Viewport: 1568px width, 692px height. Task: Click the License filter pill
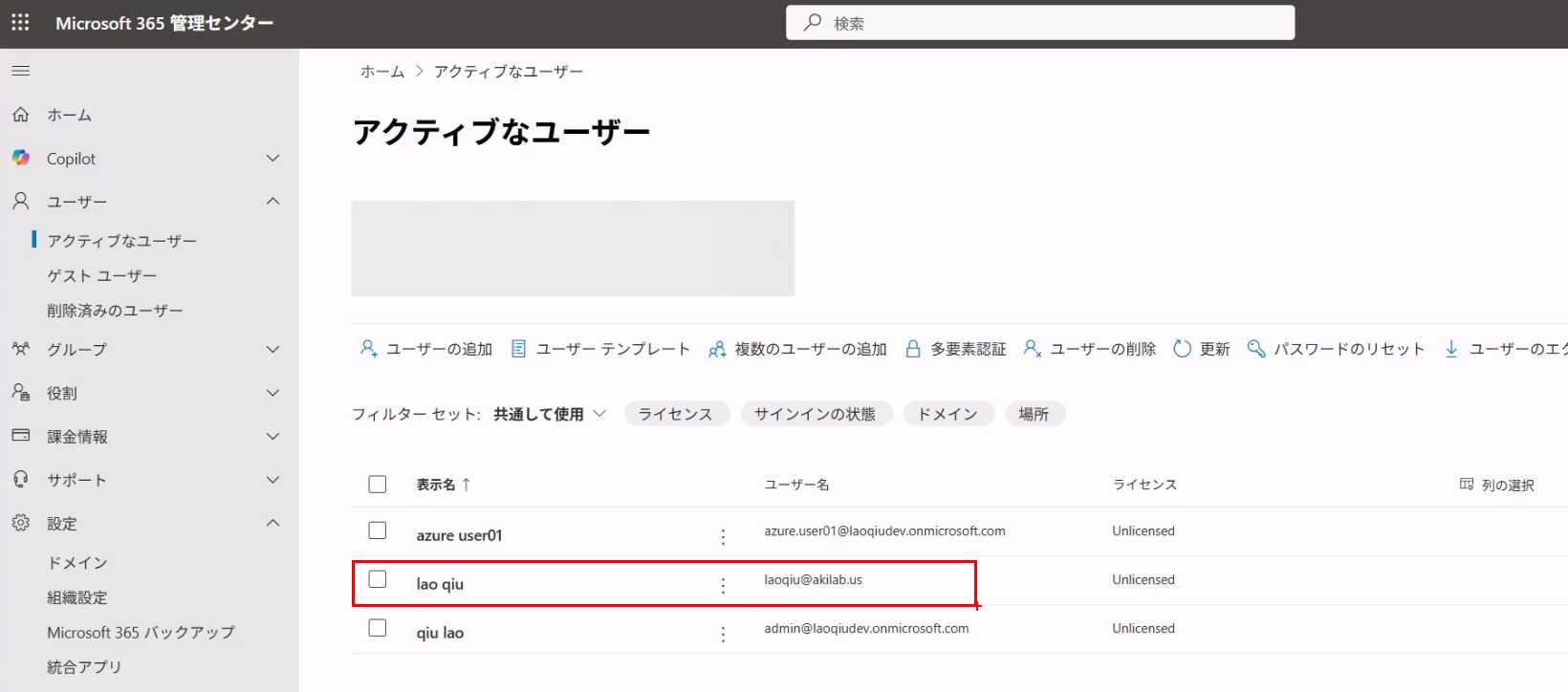click(675, 414)
